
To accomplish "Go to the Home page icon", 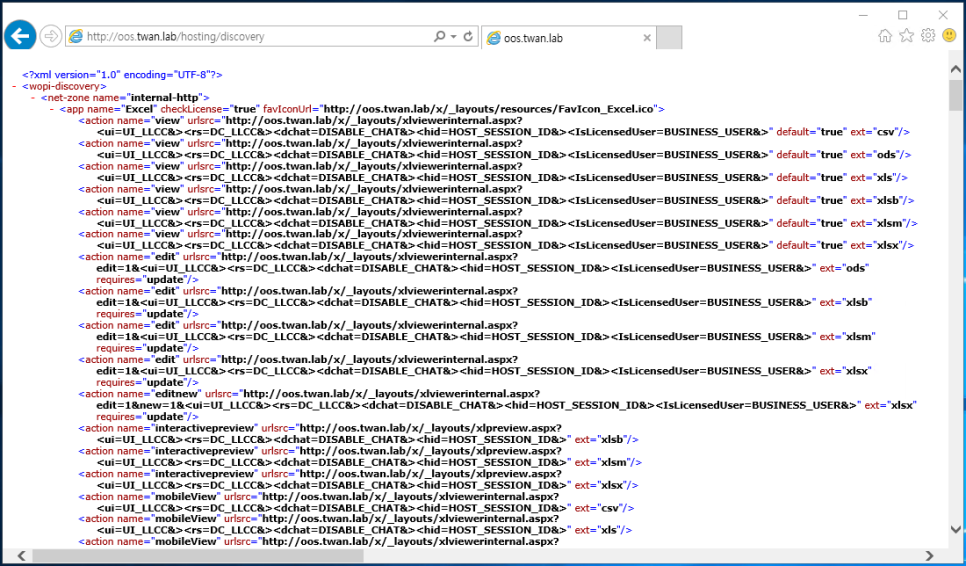I will click(x=885, y=36).
